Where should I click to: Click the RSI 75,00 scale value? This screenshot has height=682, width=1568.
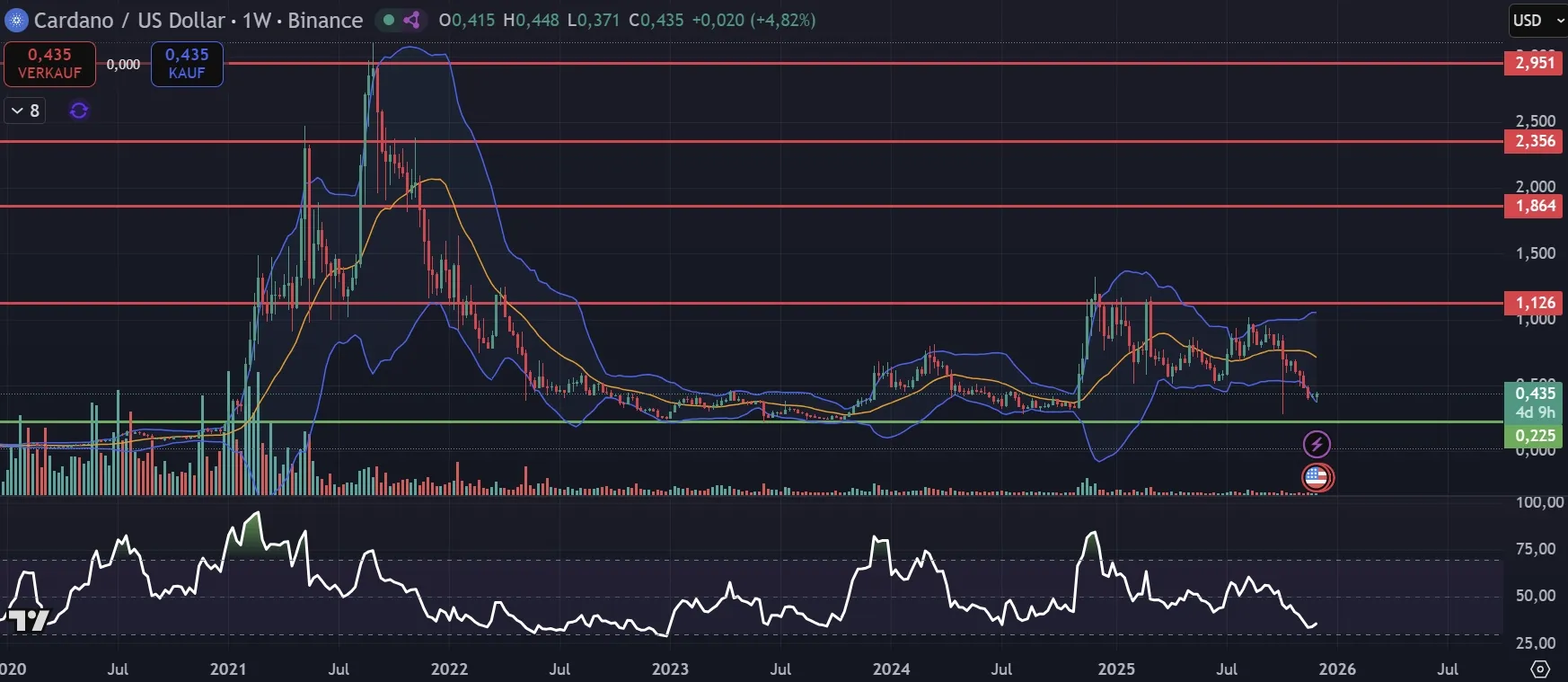tap(1536, 549)
